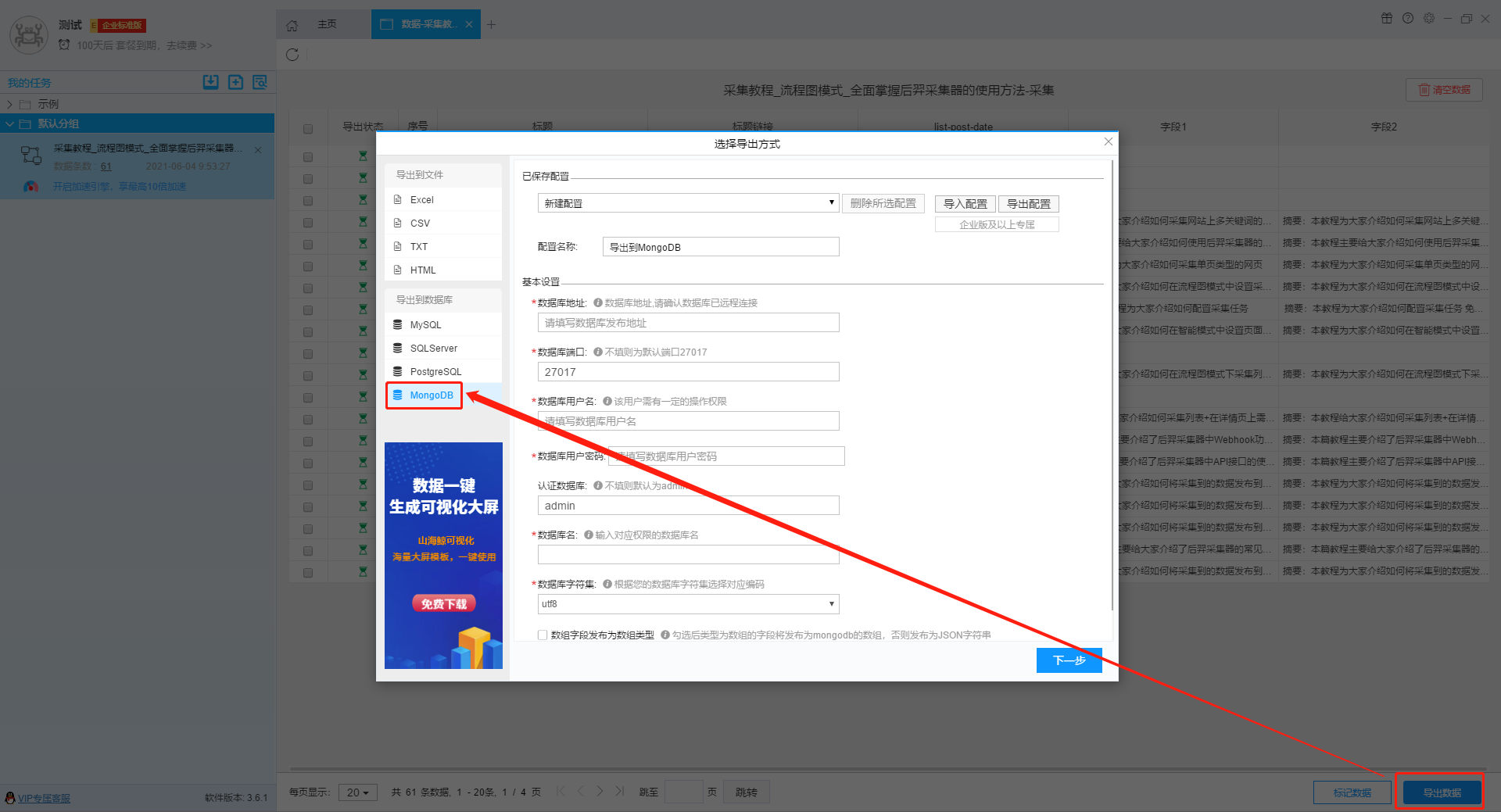Check the last data row checkbox
Viewport: 1501px width, 812px height.
pos(308,573)
